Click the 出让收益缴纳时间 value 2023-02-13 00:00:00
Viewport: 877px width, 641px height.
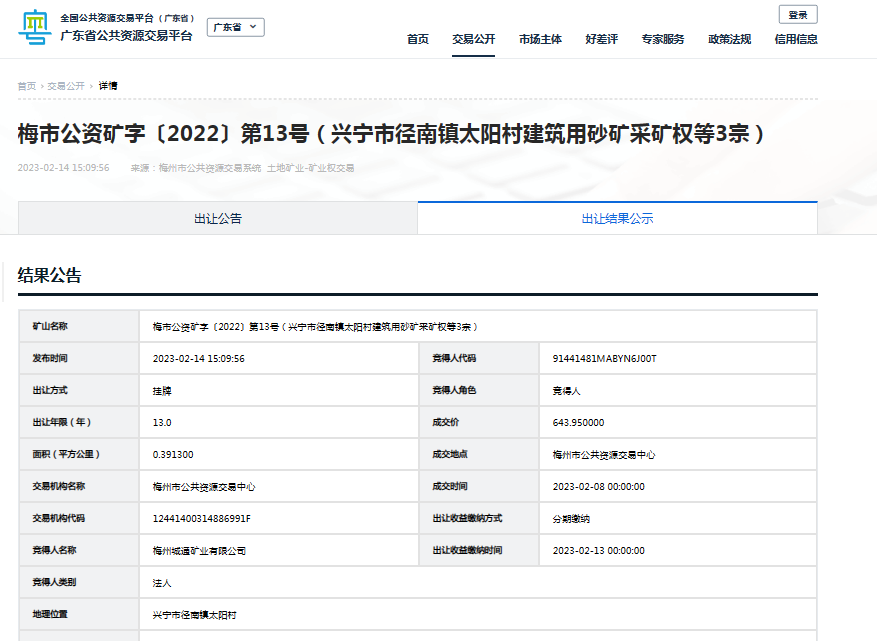(598, 550)
